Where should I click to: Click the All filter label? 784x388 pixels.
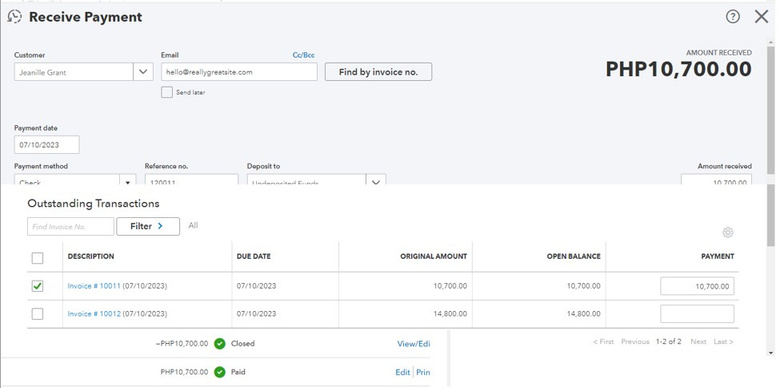tap(193, 226)
